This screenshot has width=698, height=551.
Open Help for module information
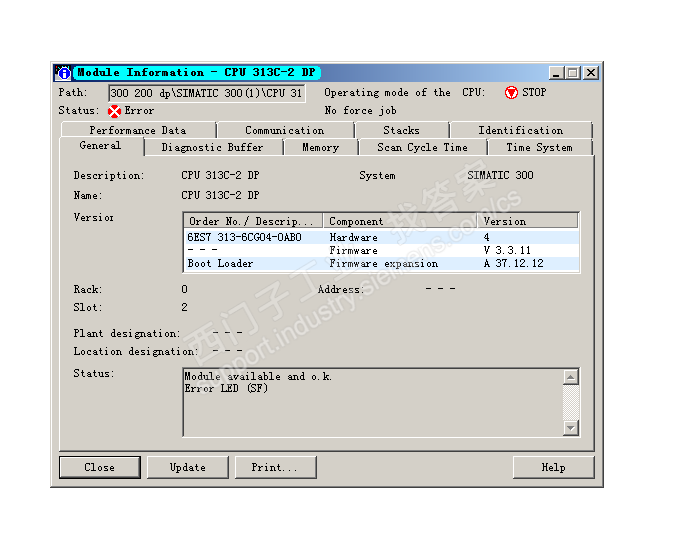coord(553,467)
